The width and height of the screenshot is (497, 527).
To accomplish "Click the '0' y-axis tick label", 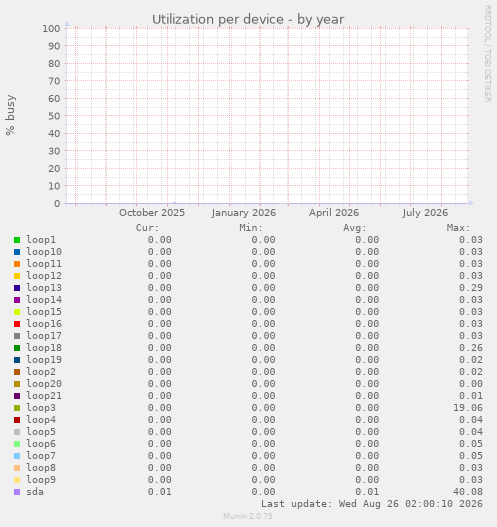I will point(57,203).
